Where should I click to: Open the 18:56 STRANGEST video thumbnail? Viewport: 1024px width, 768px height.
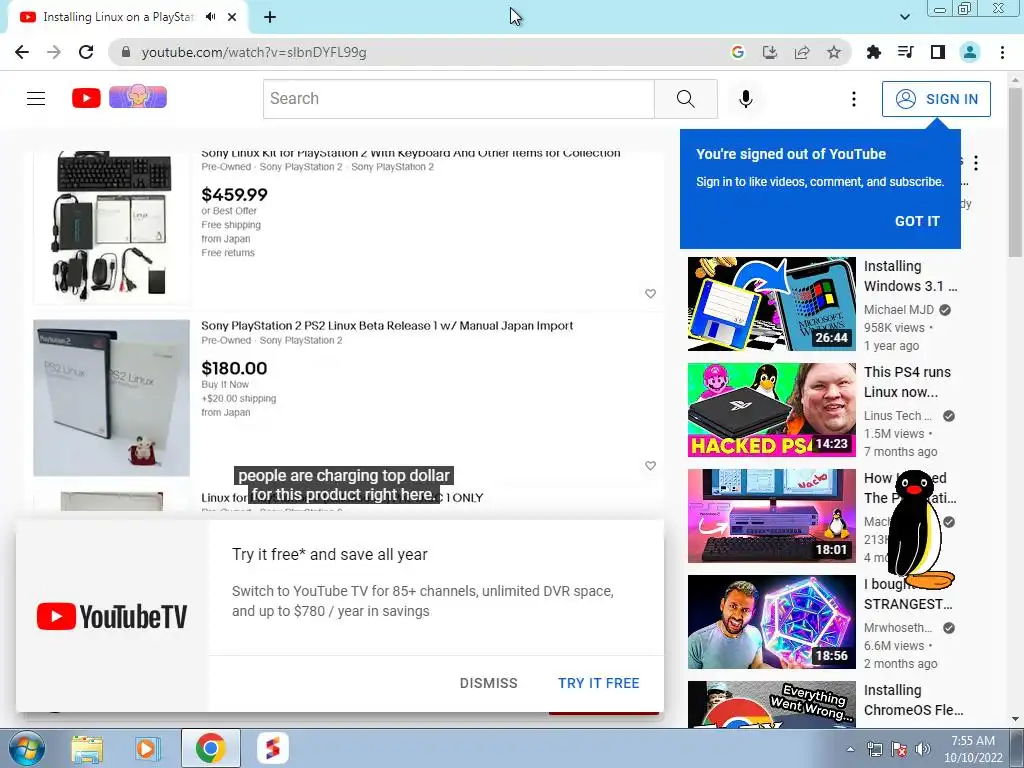coord(771,622)
